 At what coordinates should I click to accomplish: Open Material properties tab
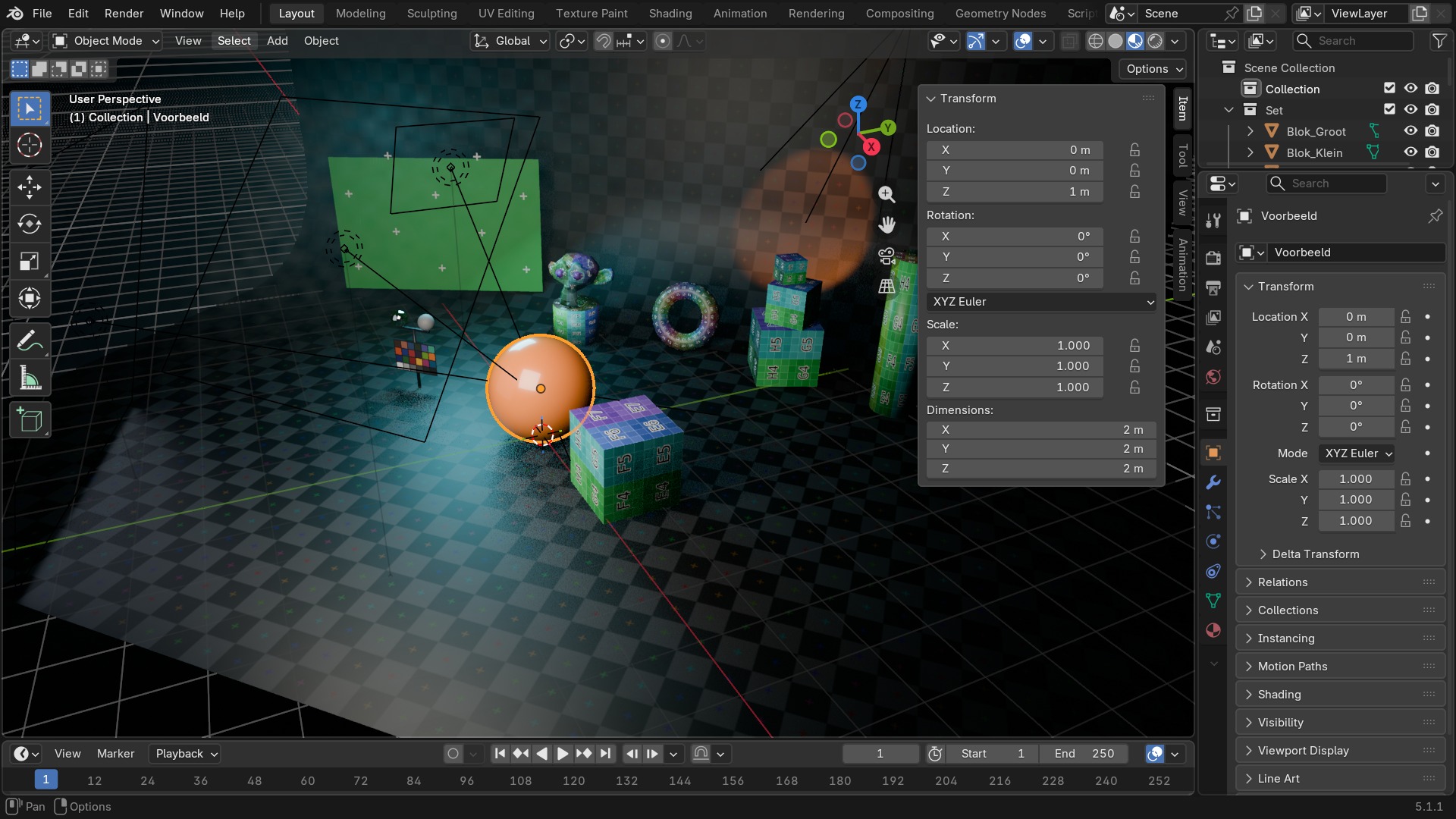click(1213, 630)
